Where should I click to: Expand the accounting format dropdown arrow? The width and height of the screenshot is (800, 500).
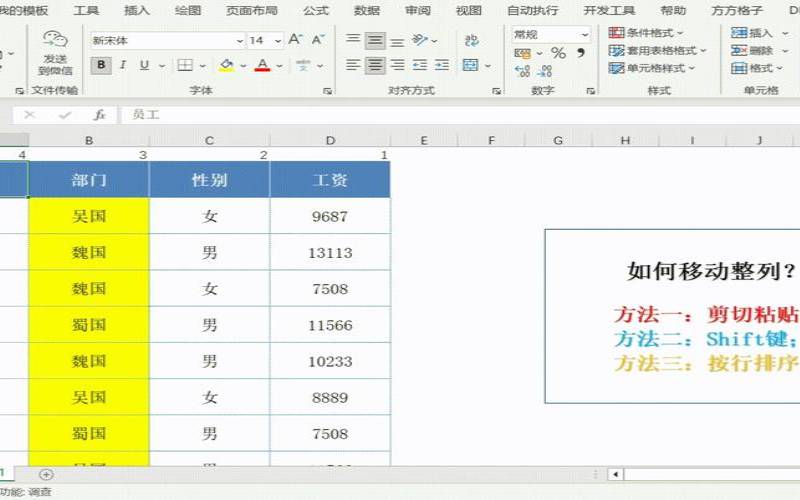(x=539, y=54)
